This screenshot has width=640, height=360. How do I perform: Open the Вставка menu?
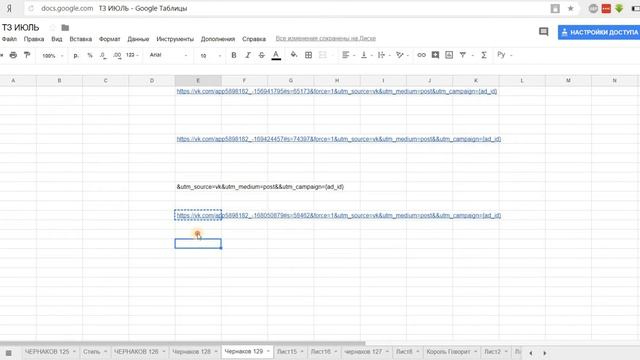click(80, 39)
